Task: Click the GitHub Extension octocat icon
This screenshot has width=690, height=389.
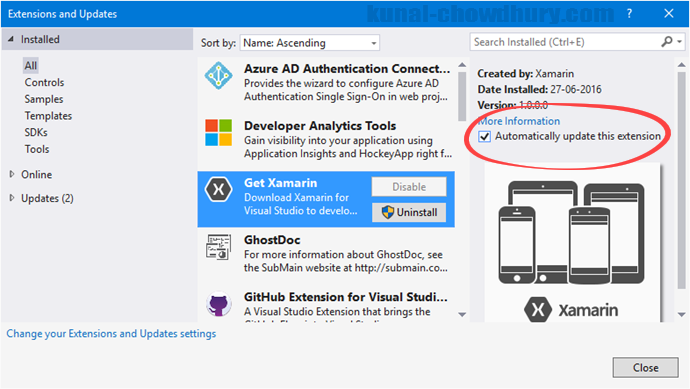Action: (218, 304)
